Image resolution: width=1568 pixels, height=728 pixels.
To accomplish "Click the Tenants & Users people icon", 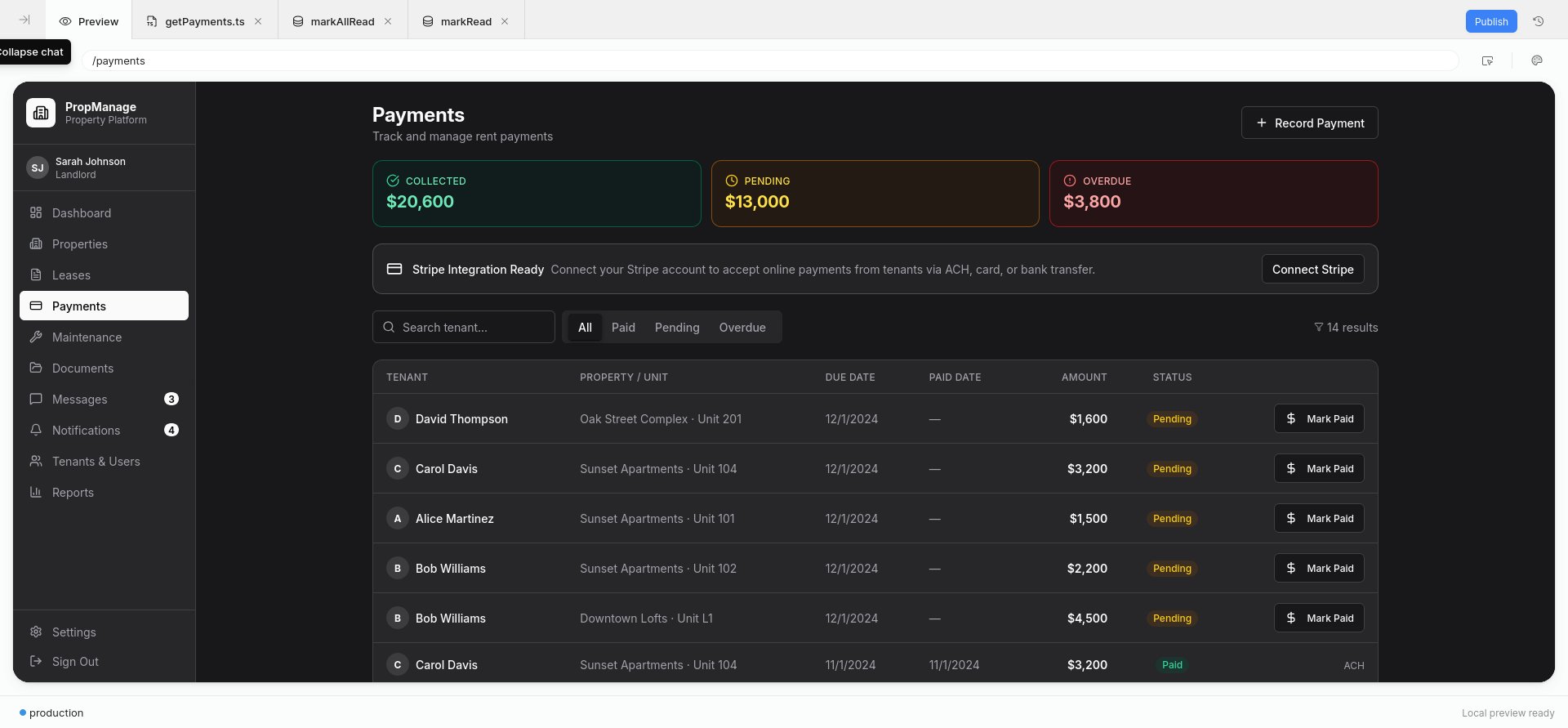I will click(36, 461).
